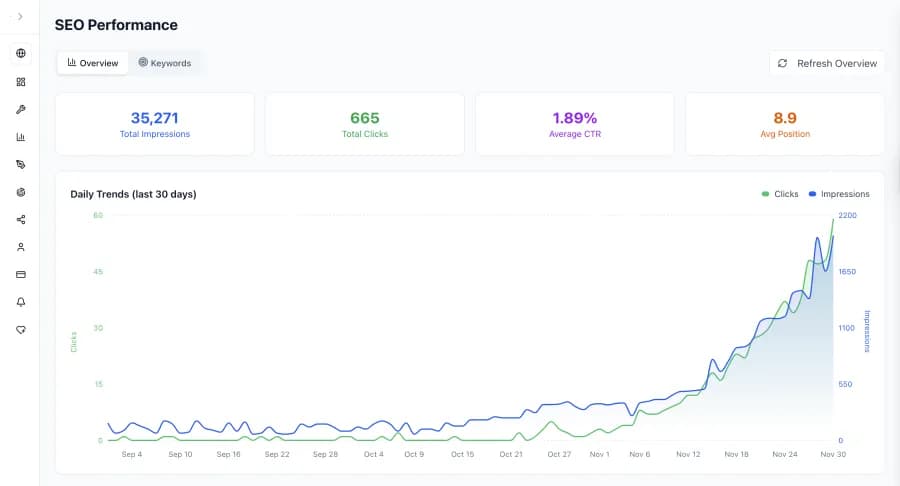Open the dashboard grid icon in sidebar
This screenshot has height=486, width=900.
tap(20, 82)
